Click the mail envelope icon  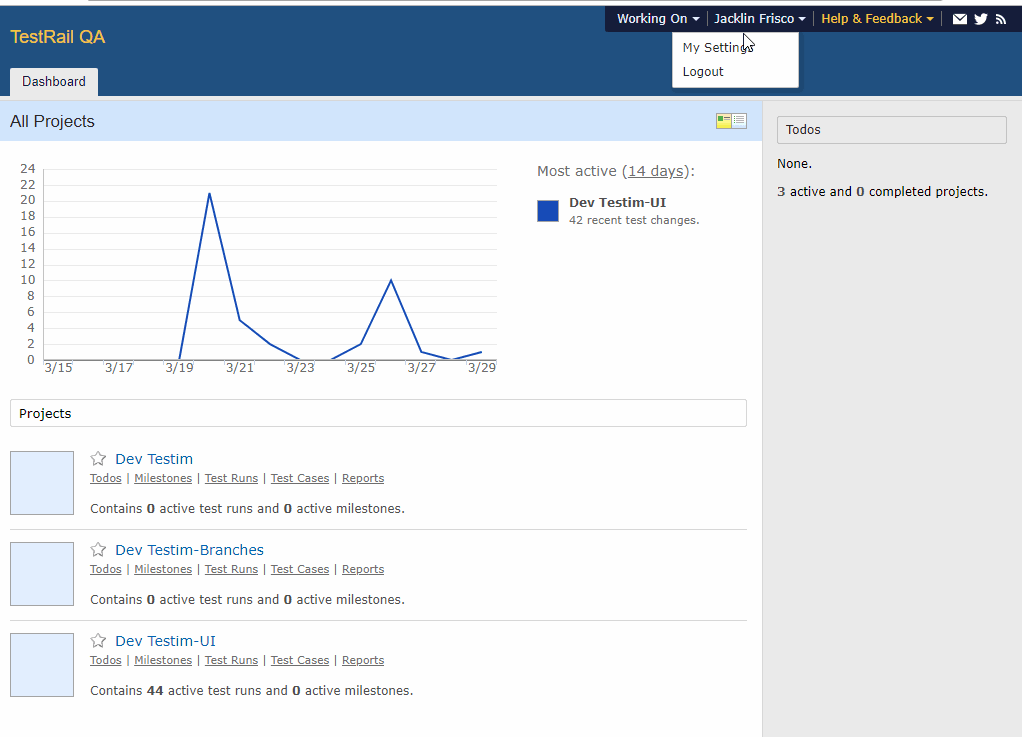(x=960, y=19)
